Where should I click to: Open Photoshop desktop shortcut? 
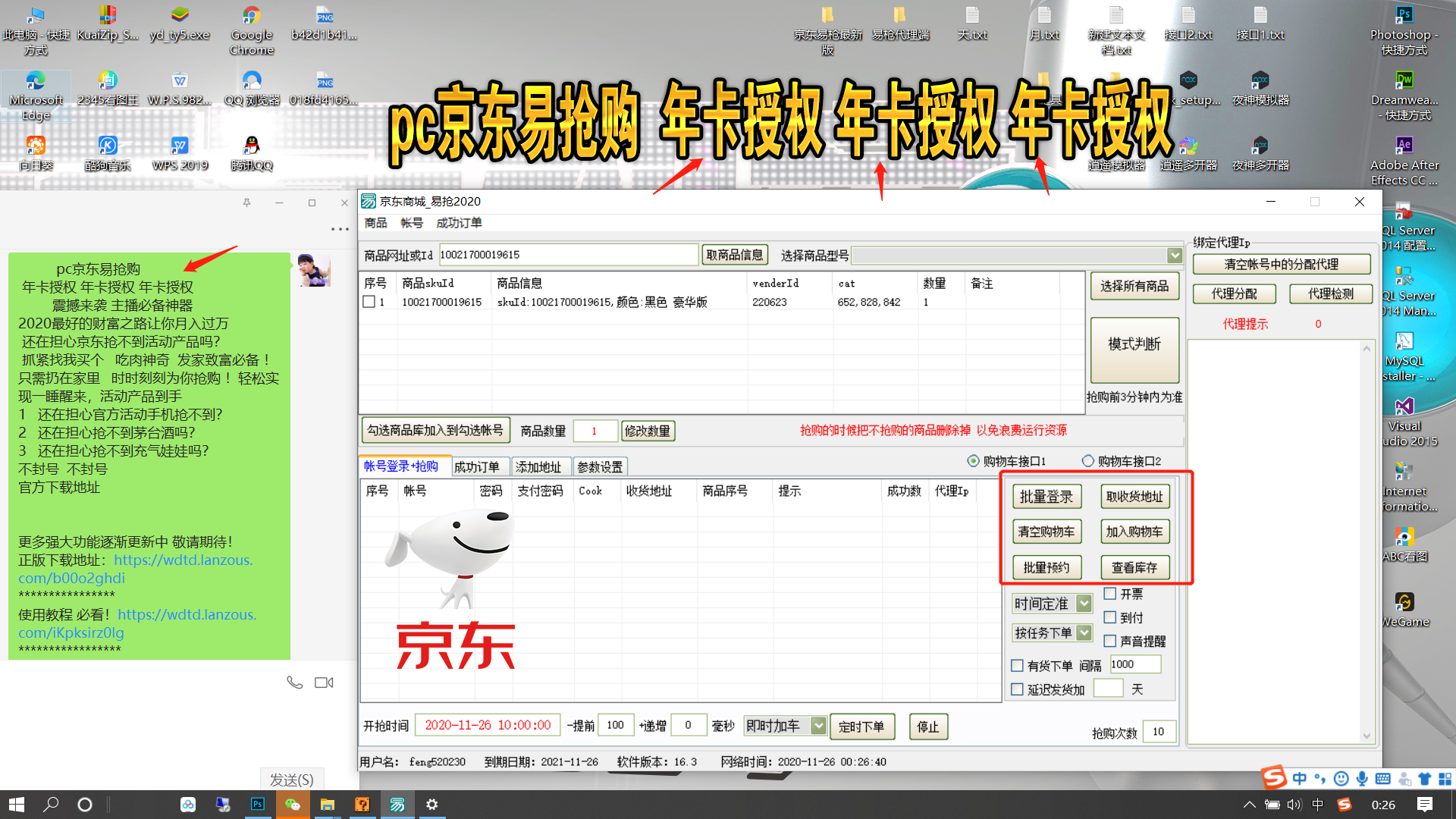tap(1404, 30)
